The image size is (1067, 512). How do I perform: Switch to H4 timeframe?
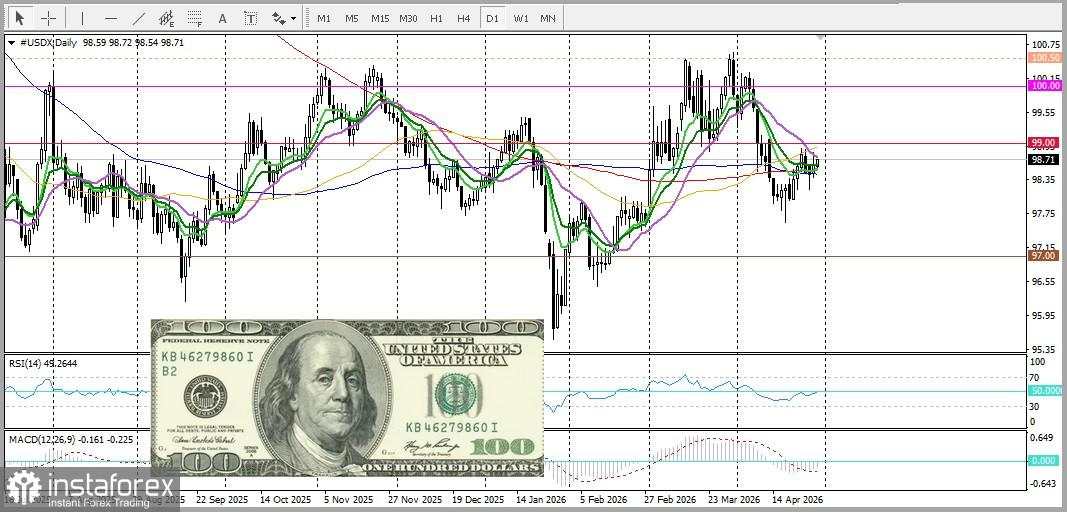463,18
